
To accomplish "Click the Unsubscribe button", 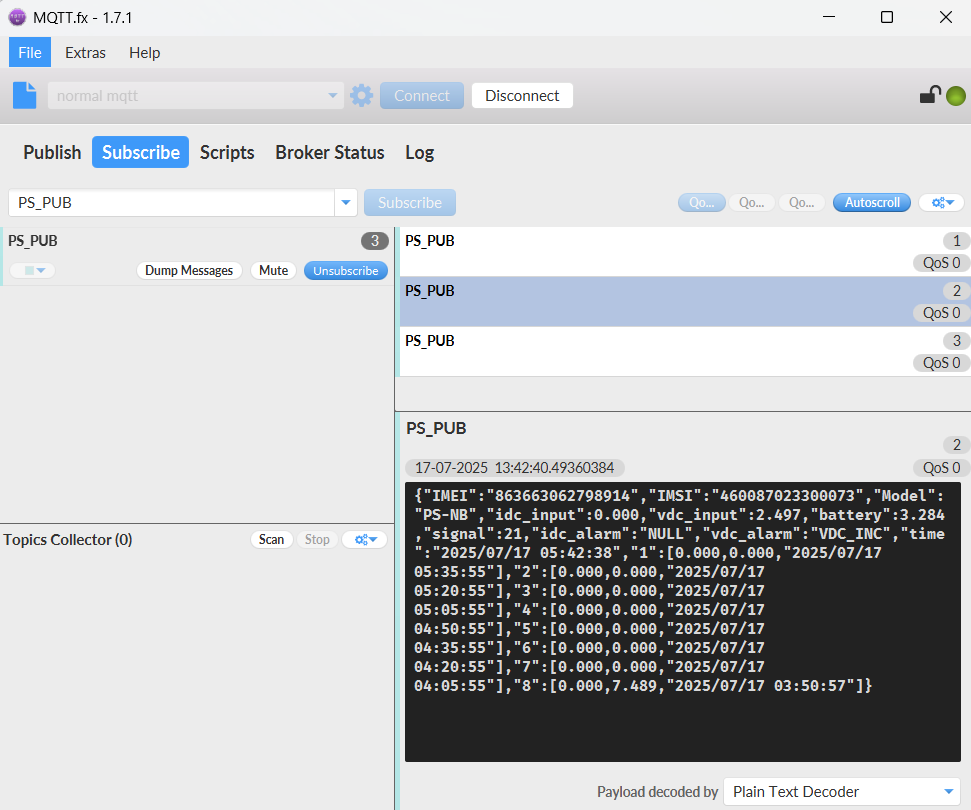I will tap(346, 271).
